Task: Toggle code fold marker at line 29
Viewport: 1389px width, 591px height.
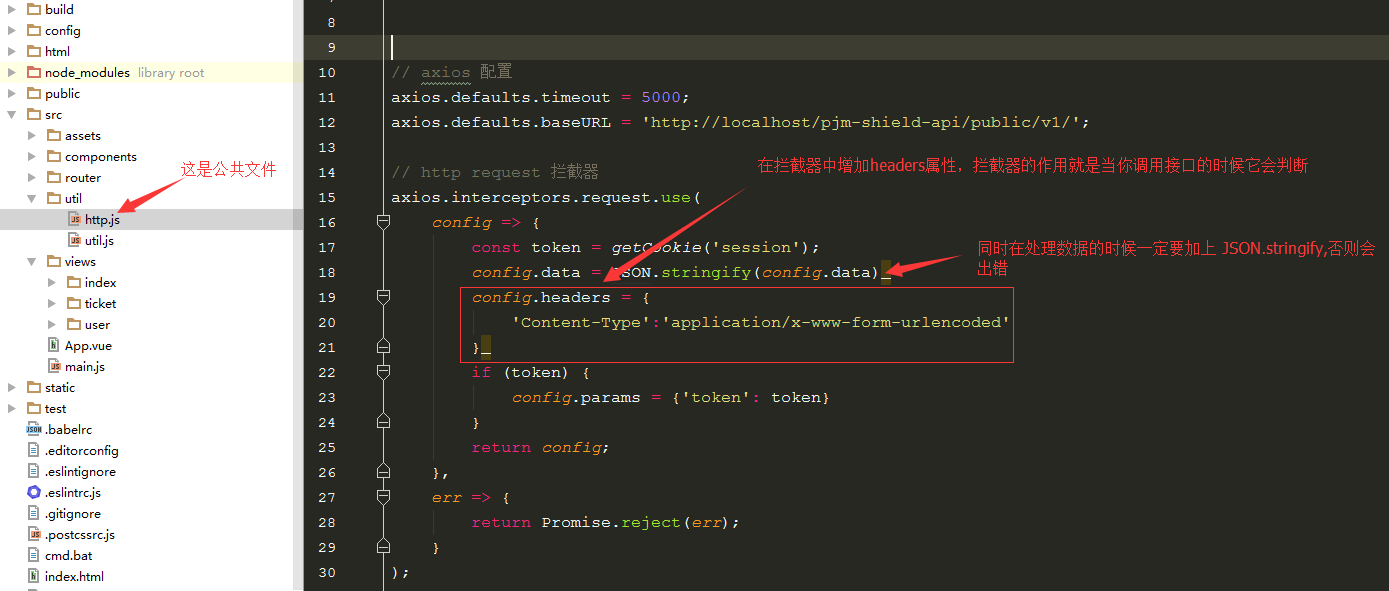Action: tap(383, 547)
